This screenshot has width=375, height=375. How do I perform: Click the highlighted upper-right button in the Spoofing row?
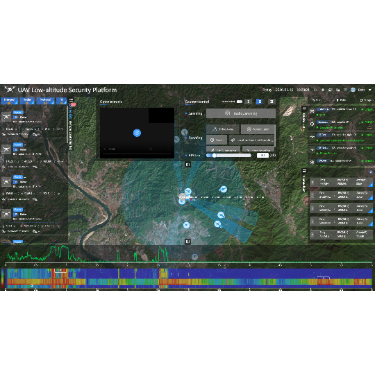coord(258,129)
